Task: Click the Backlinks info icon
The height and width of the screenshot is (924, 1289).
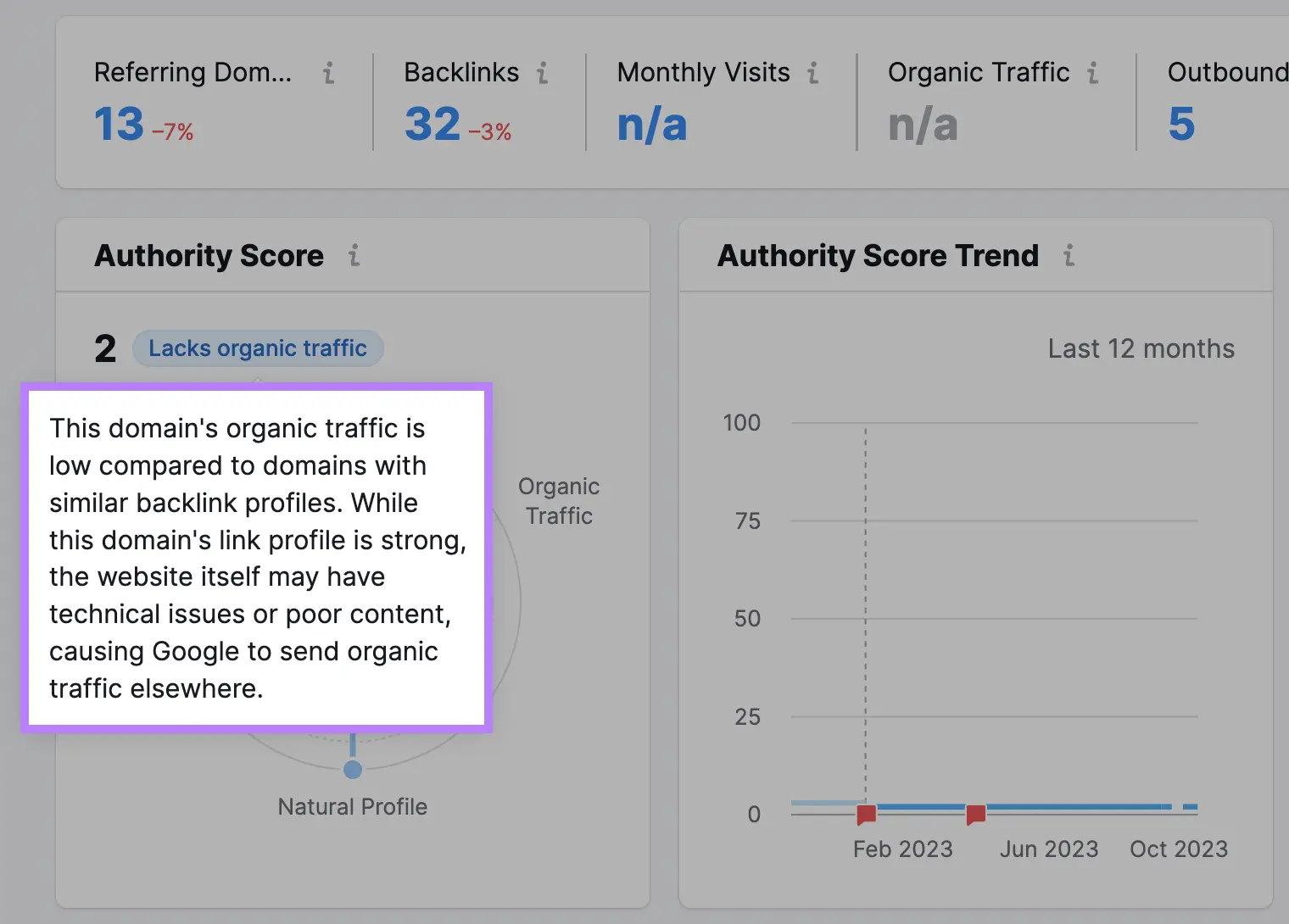Action: [x=543, y=74]
